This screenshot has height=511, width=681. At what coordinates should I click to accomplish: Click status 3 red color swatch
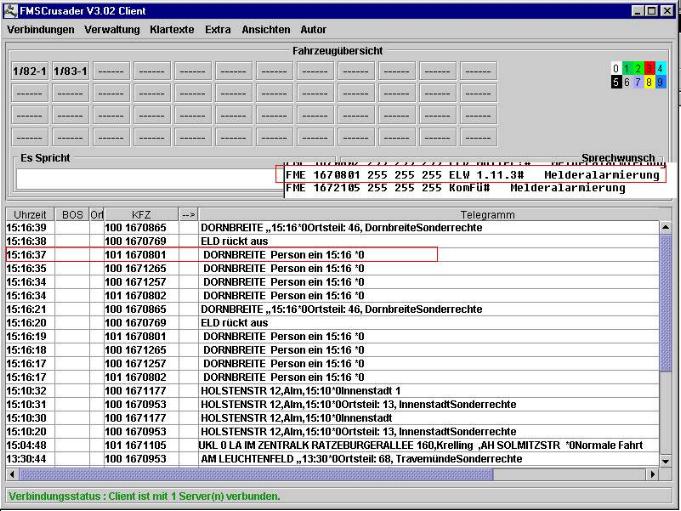click(x=633, y=68)
